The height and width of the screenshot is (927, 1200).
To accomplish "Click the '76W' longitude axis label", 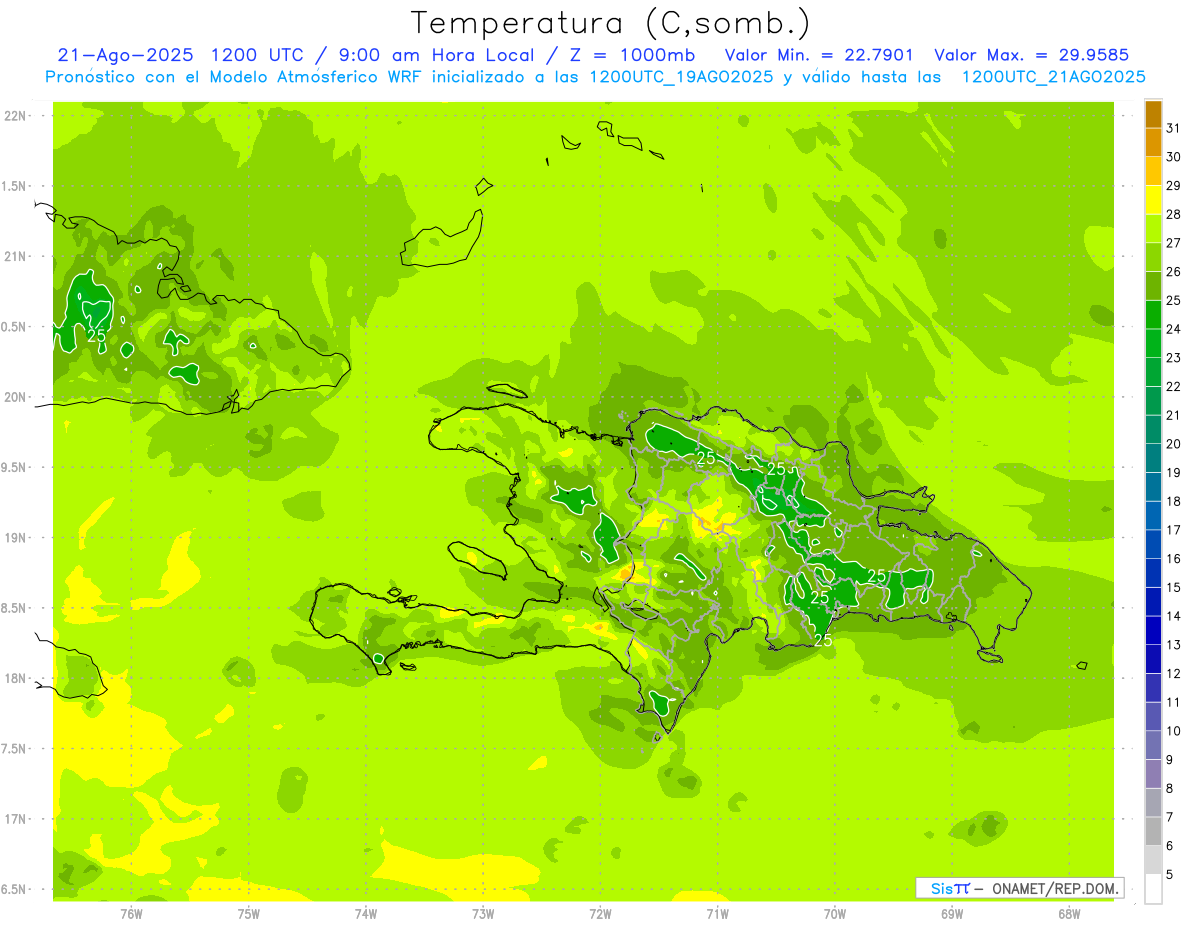I will [x=131, y=914].
